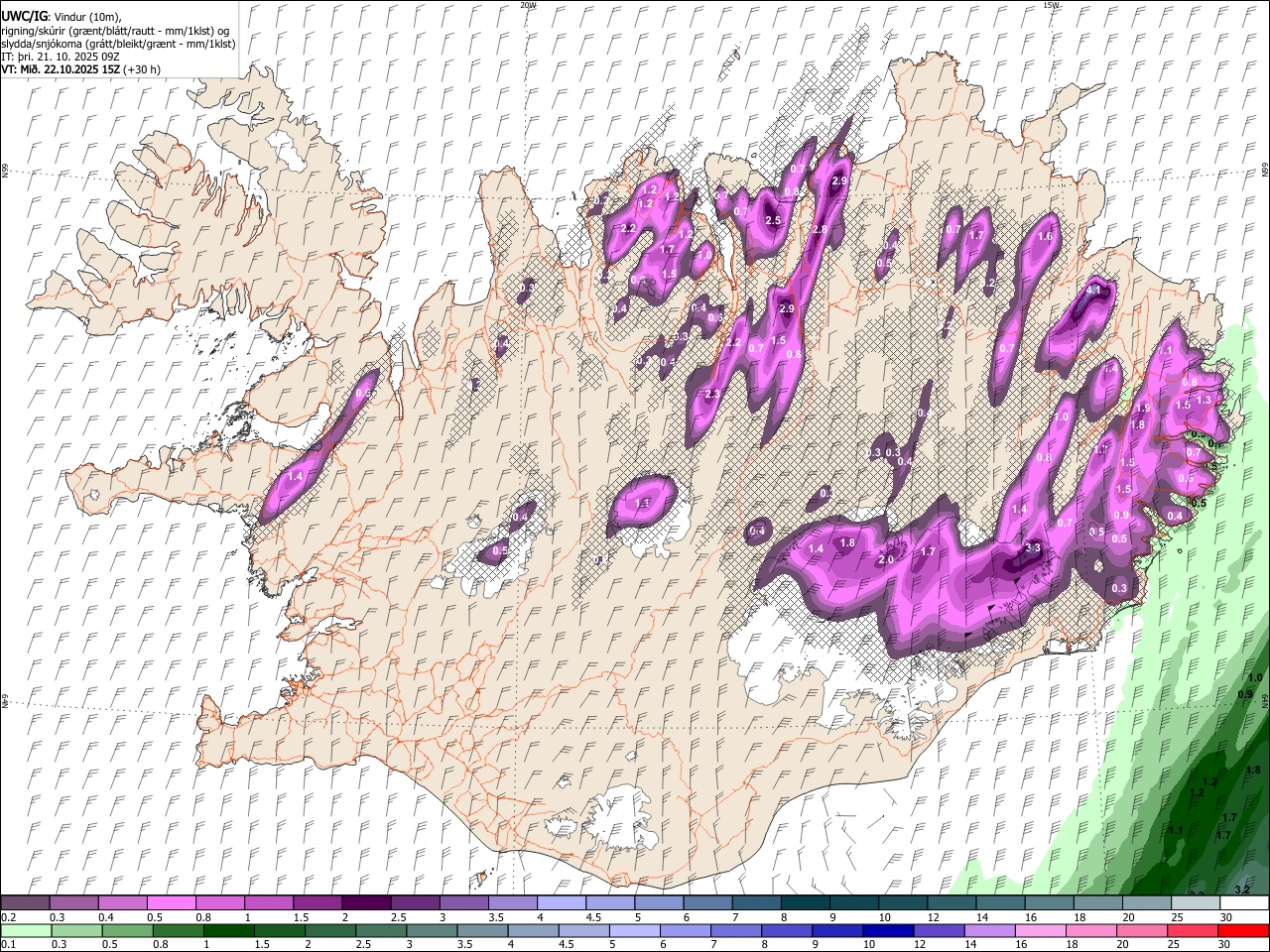This screenshot has height=952, width=1270.
Task: Click the 'VT: Mið. 22.10.2025 15Z (+30 h)' line
Action: pyautogui.click(x=80, y=69)
